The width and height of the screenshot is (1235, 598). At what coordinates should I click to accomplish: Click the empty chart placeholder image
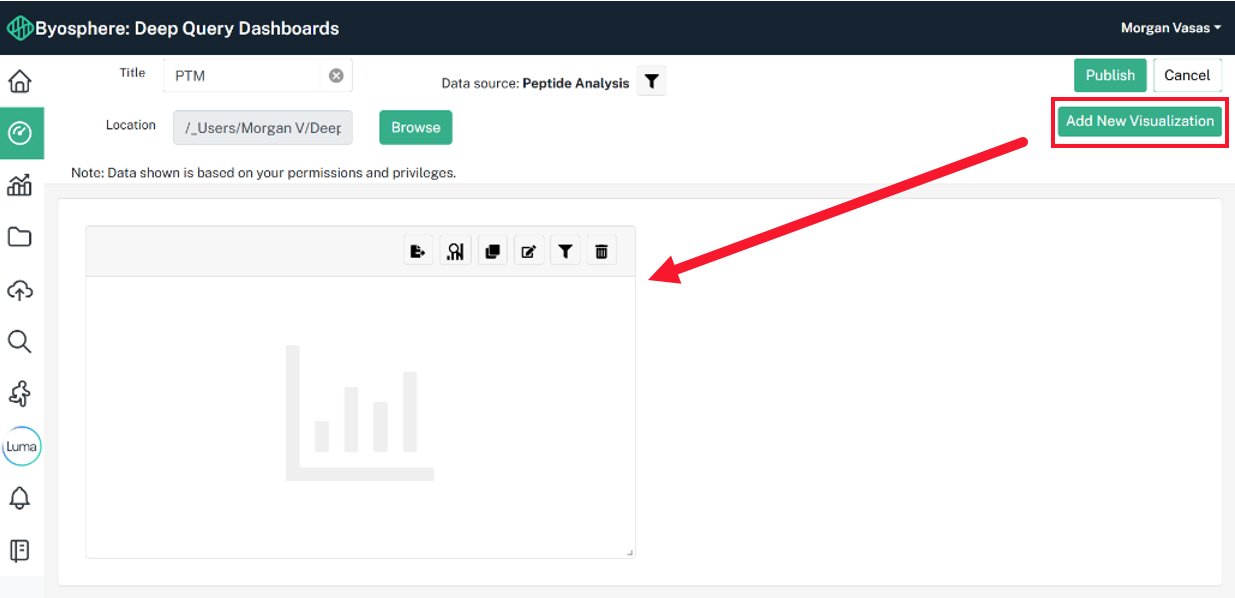(360, 413)
